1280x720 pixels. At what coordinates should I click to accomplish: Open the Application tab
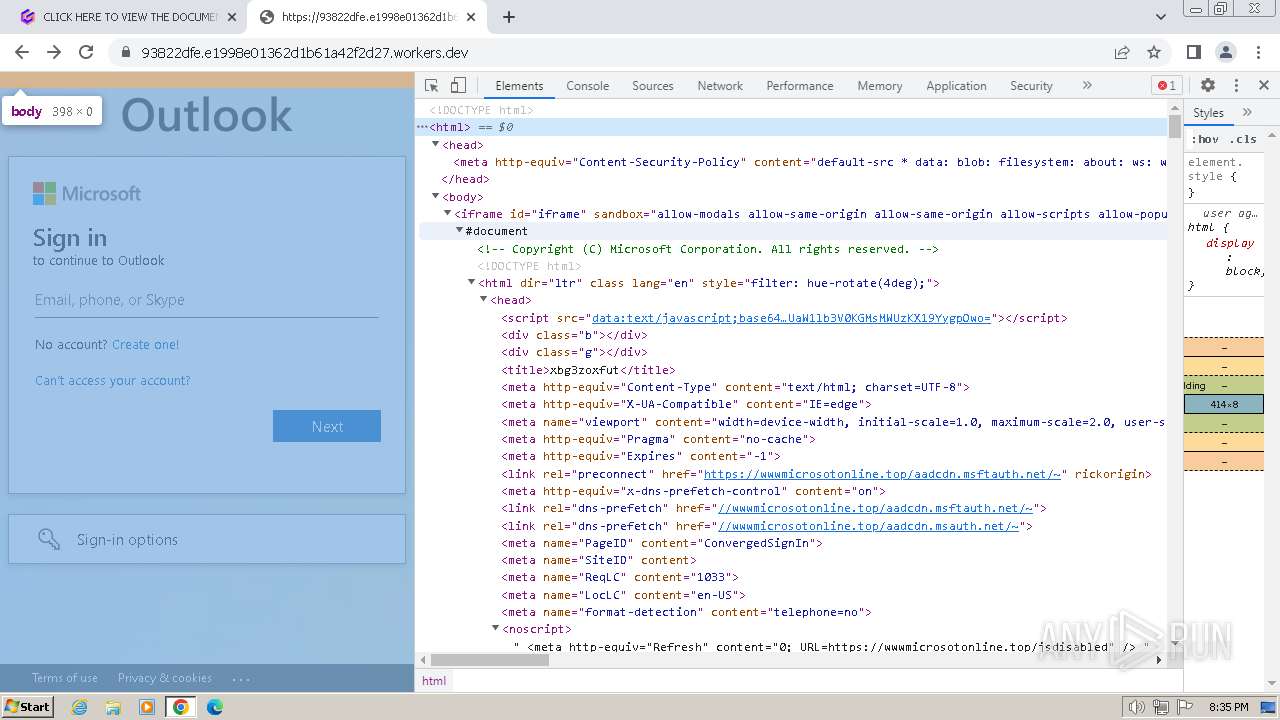(x=956, y=86)
